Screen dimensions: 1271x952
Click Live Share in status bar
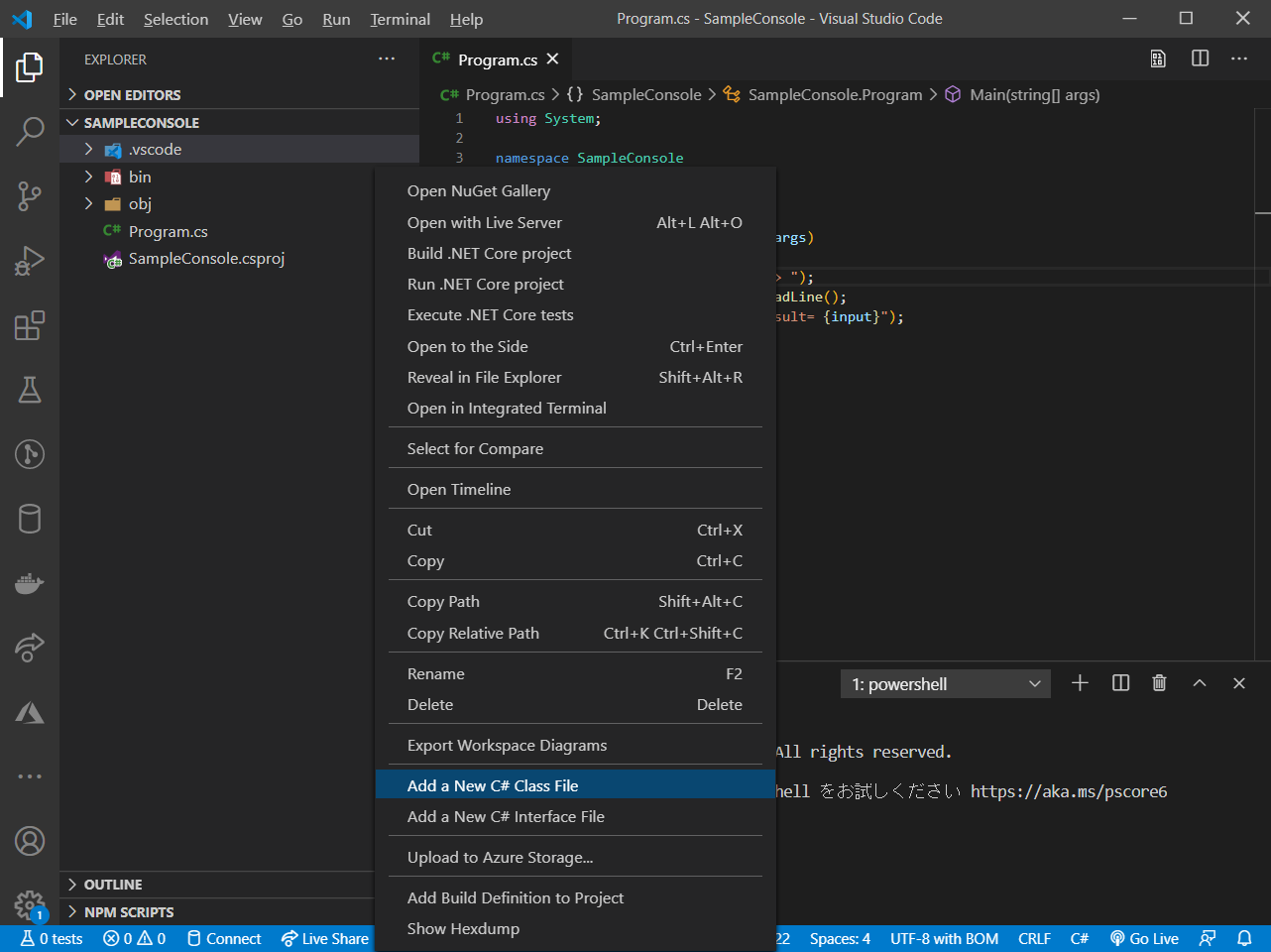(324, 938)
